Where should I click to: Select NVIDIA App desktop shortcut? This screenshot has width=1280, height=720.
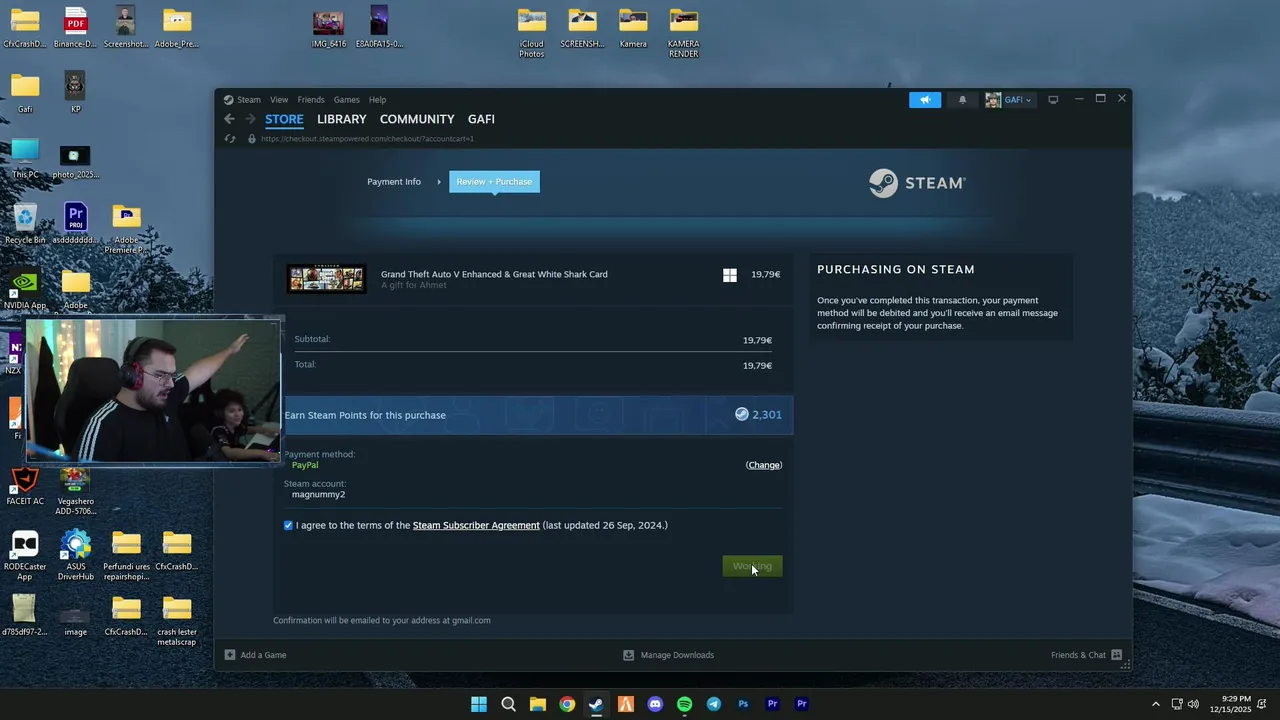tap(25, 289)
